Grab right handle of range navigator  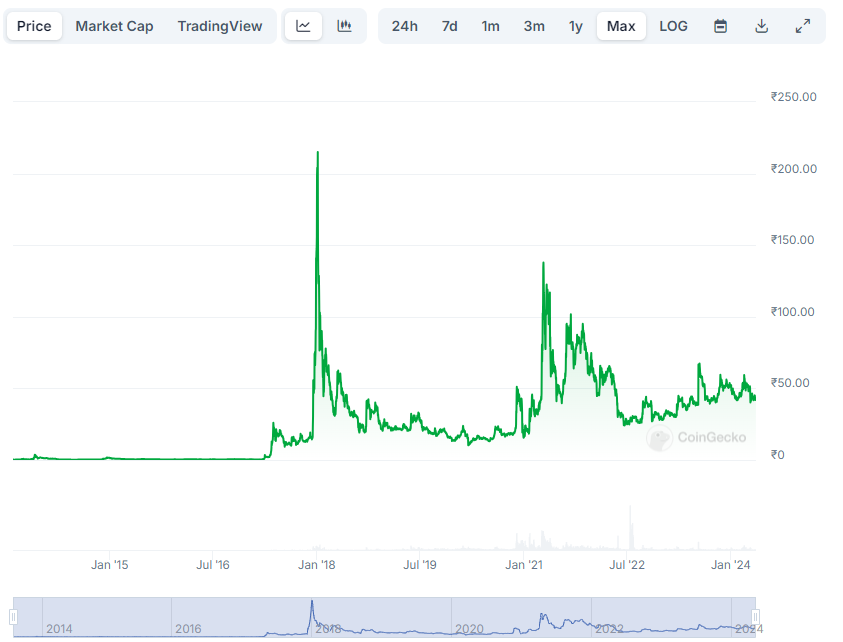click(755, 616)
